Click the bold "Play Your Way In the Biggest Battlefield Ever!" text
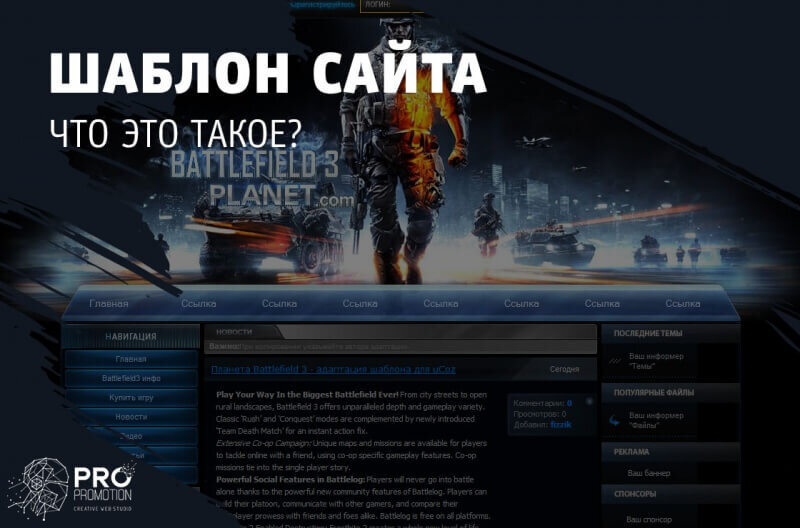 pos(307,394)
